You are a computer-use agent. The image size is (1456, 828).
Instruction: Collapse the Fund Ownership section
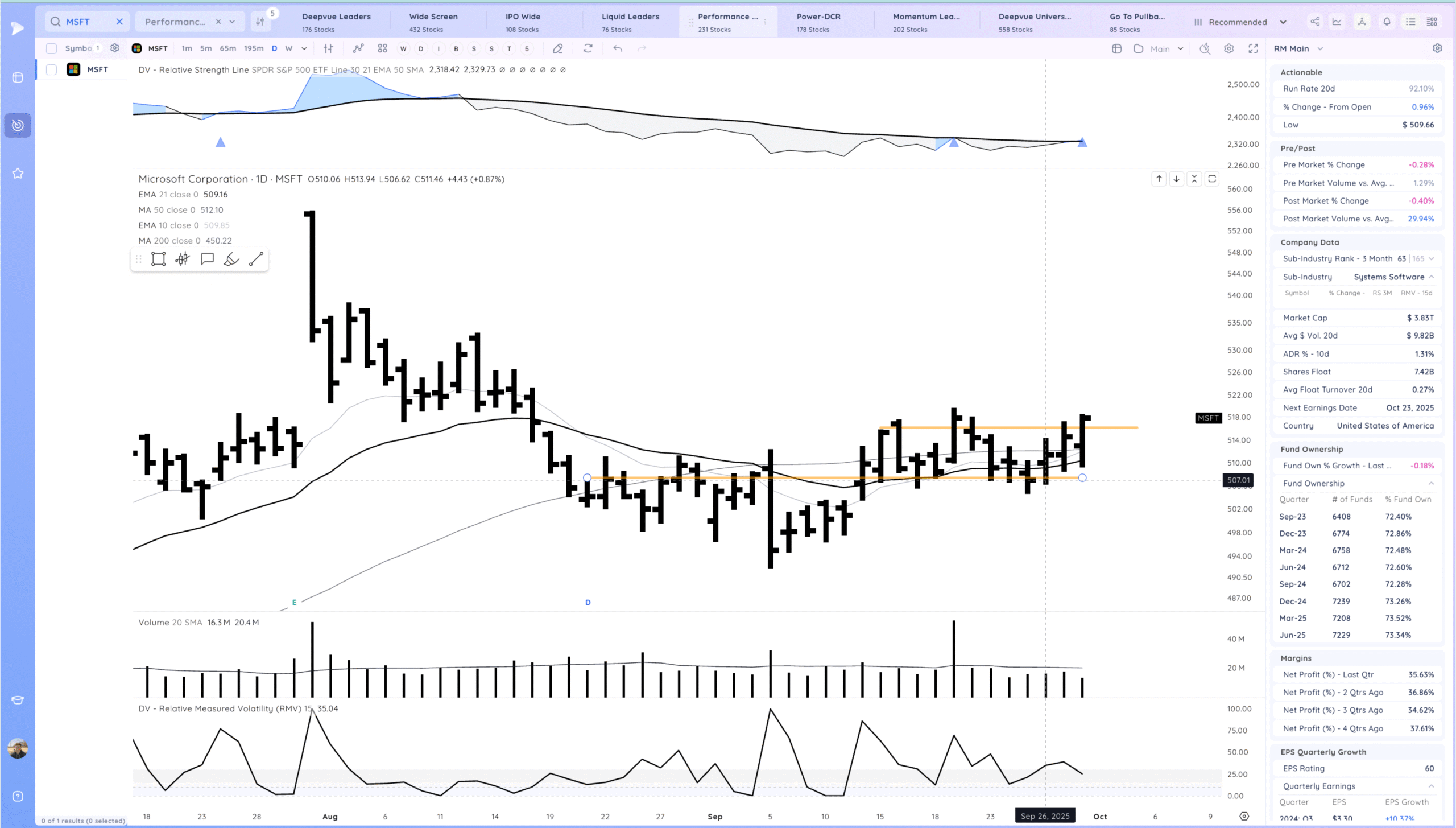tap(1431, 483)
